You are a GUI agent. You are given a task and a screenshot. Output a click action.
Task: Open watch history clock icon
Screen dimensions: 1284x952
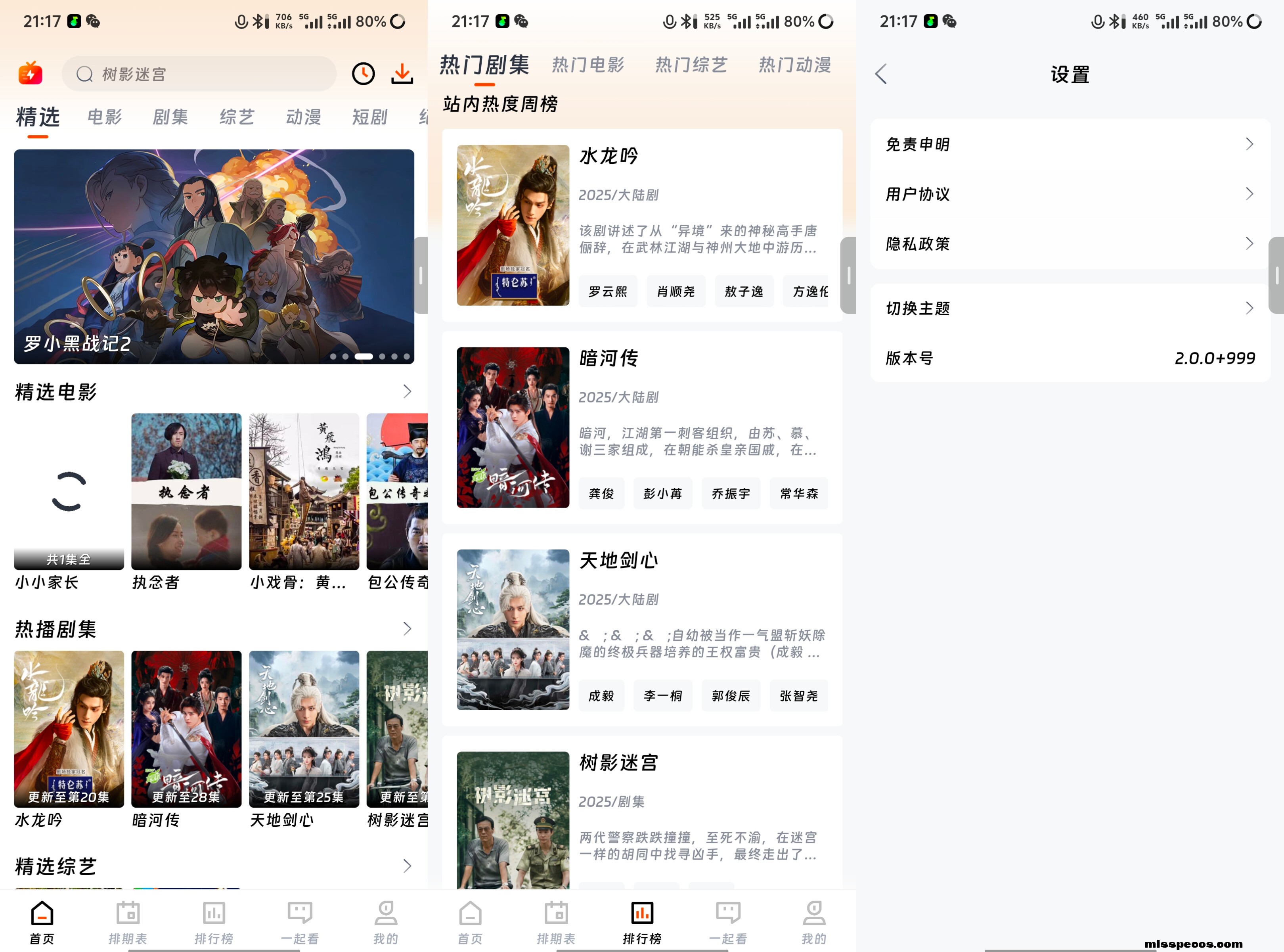pyautogui.click(x=363, y=74)
